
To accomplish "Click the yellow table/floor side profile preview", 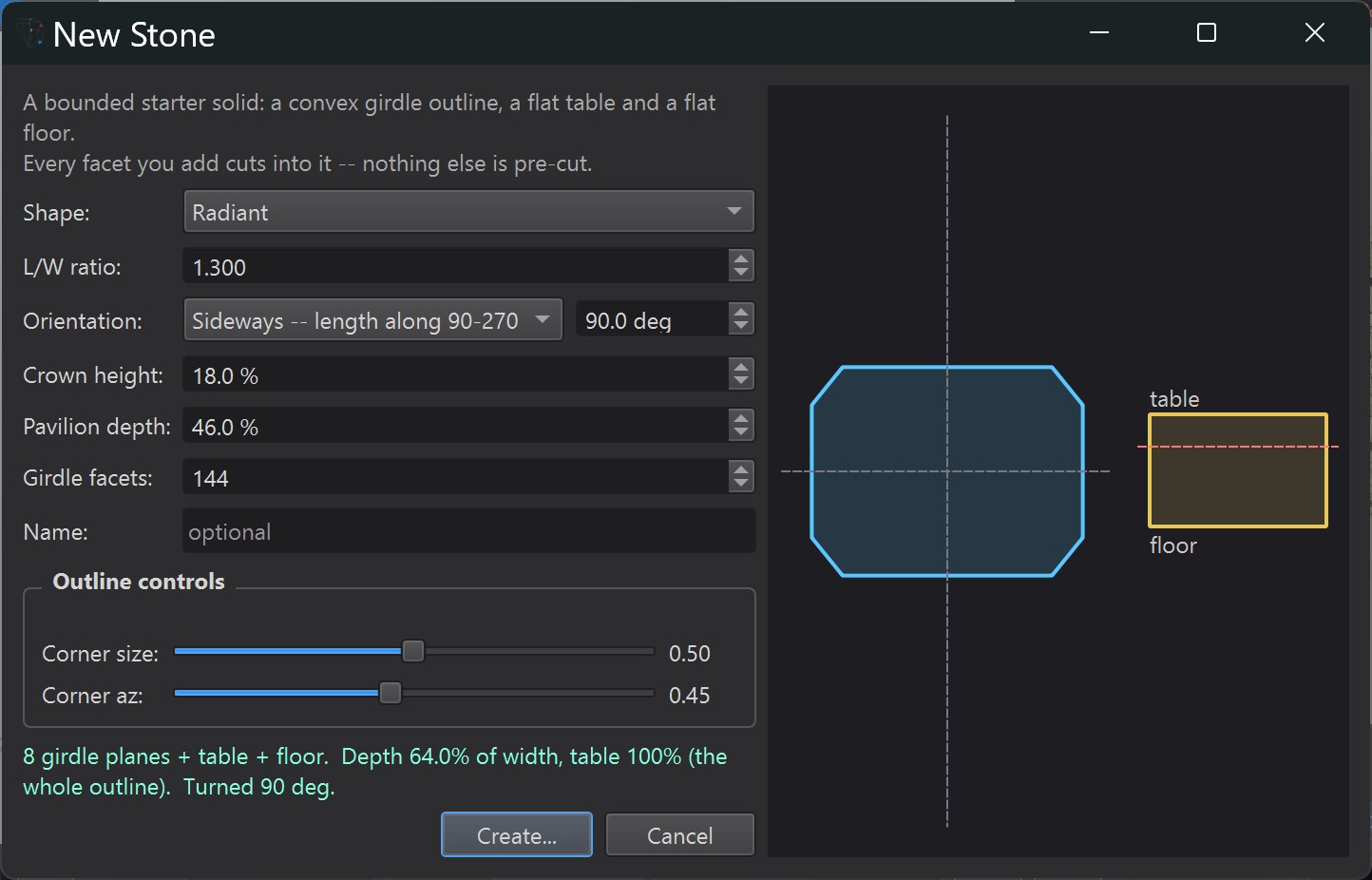I will (x=1238, y=470).
